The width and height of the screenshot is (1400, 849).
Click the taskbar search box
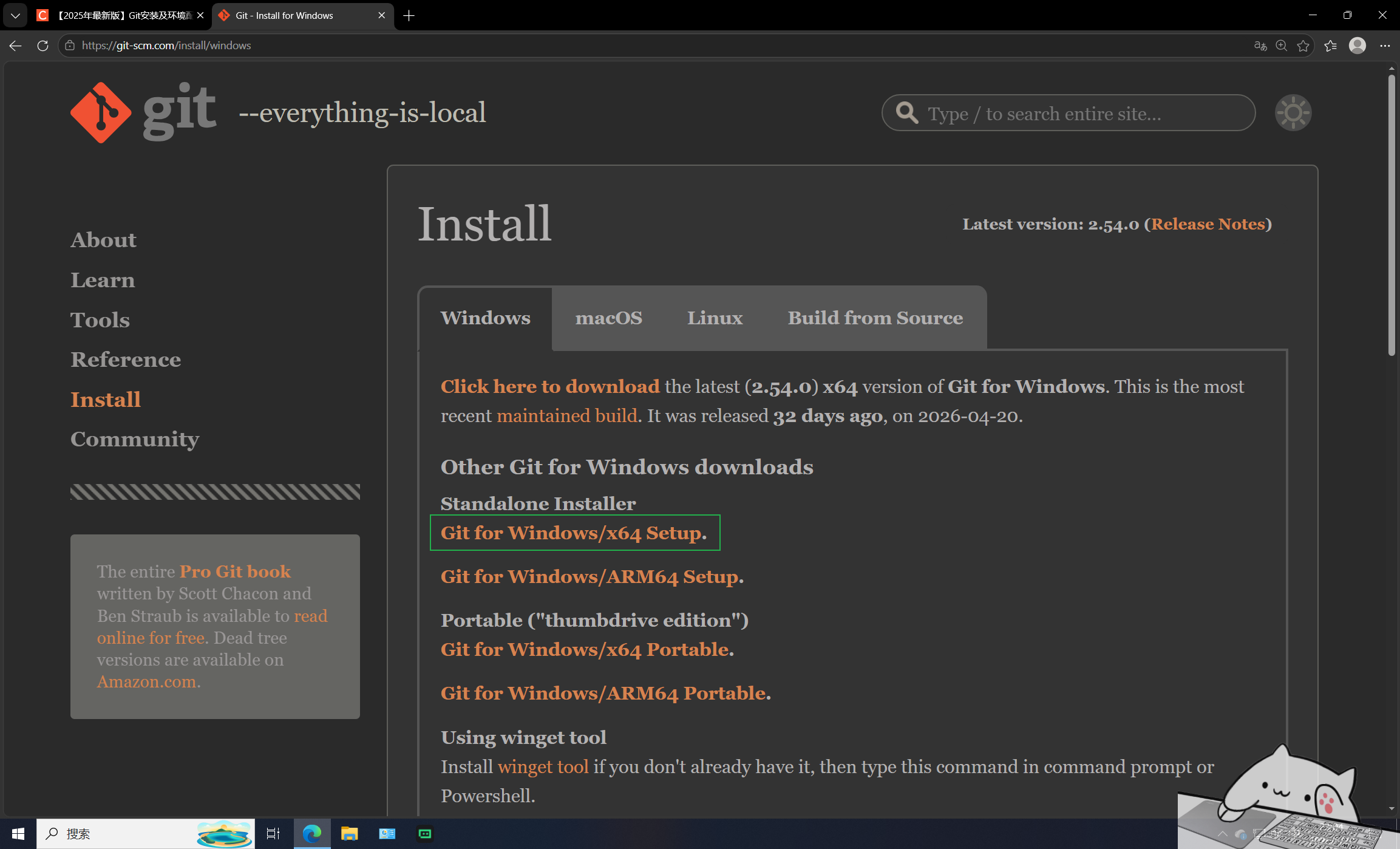coord(146,834)
